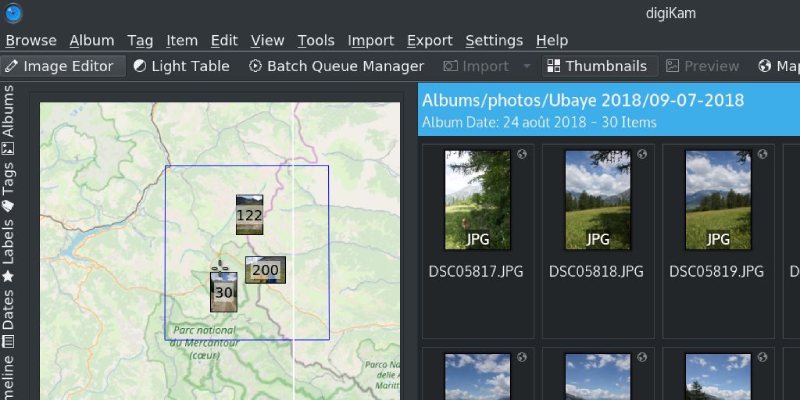The image size is (800, 400).
Task: Select thumbnail DSC05817.JPG
Action: [478, 200]
